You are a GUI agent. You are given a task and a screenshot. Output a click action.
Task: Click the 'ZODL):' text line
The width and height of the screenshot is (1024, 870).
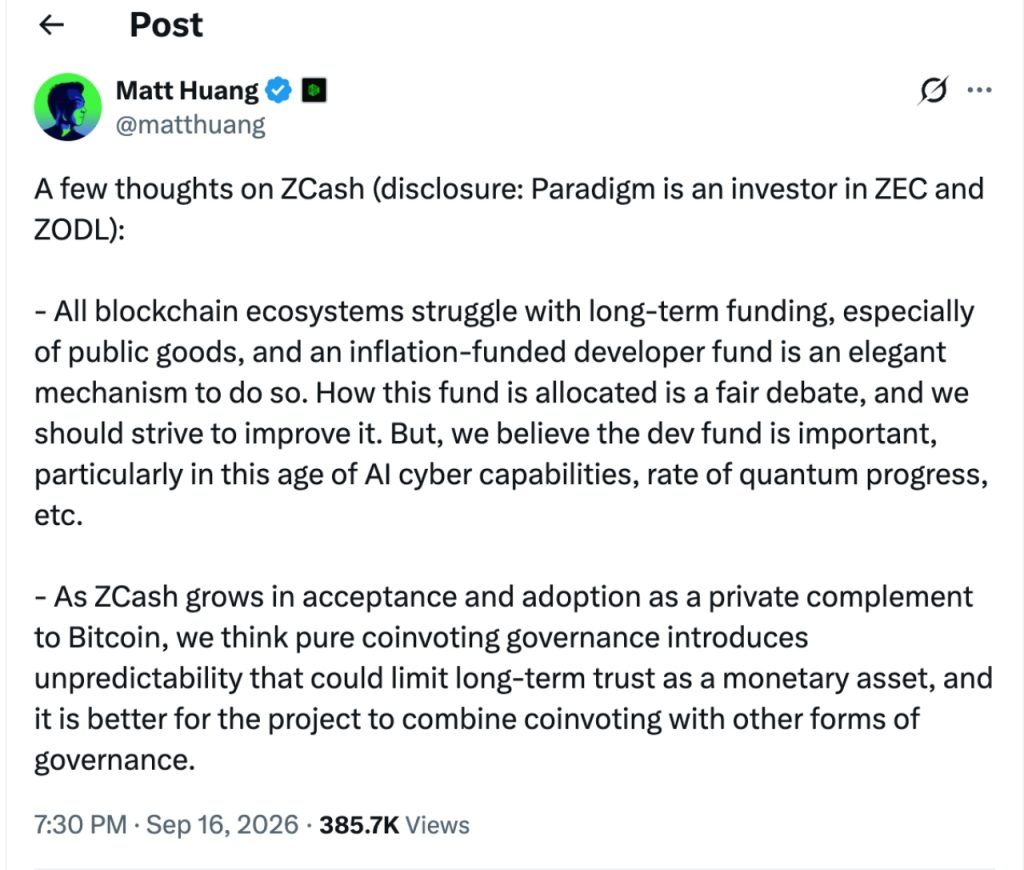(79, 230)
